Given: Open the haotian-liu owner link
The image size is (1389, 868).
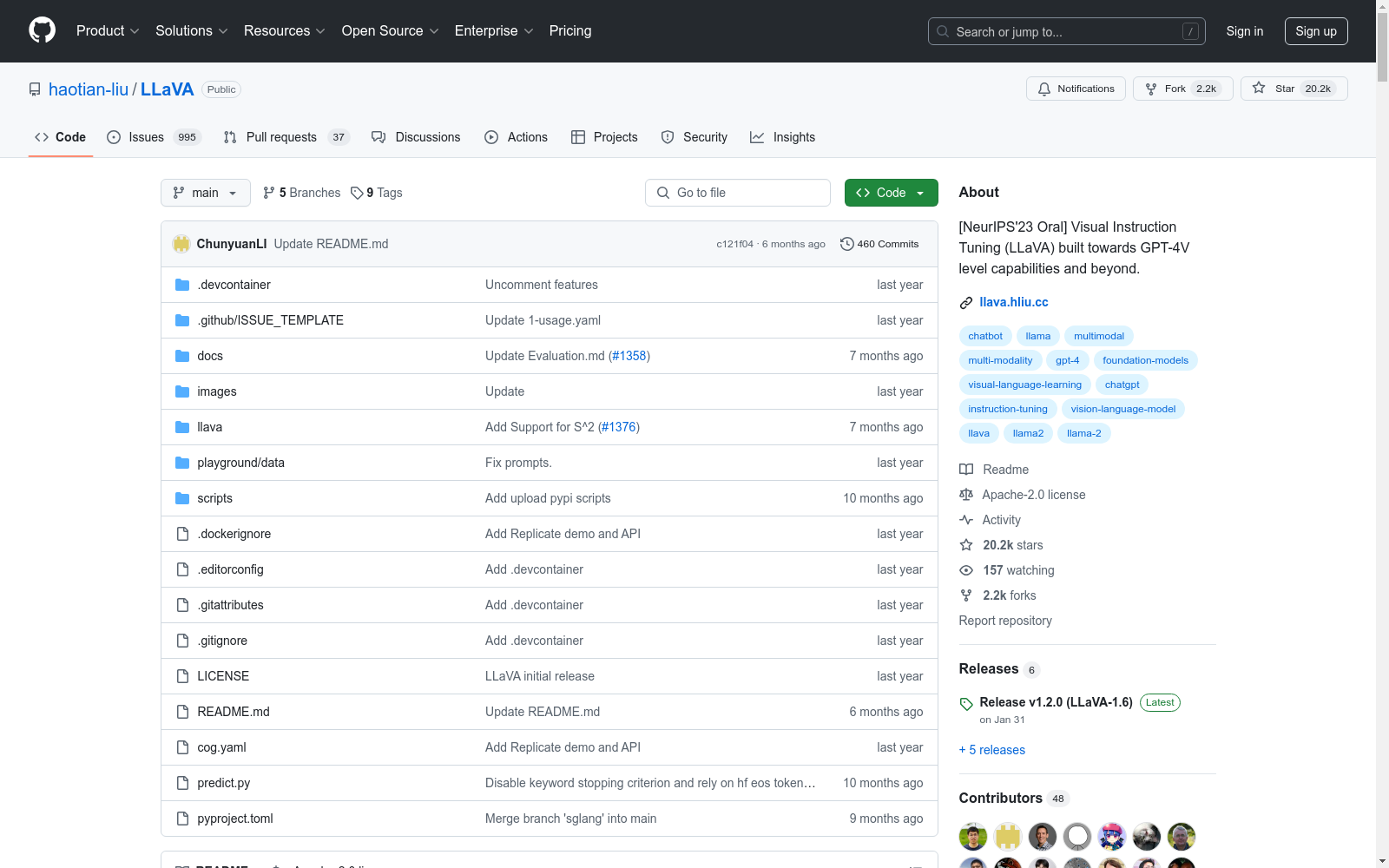Looking at the screenshot, I should pos(89,89).
